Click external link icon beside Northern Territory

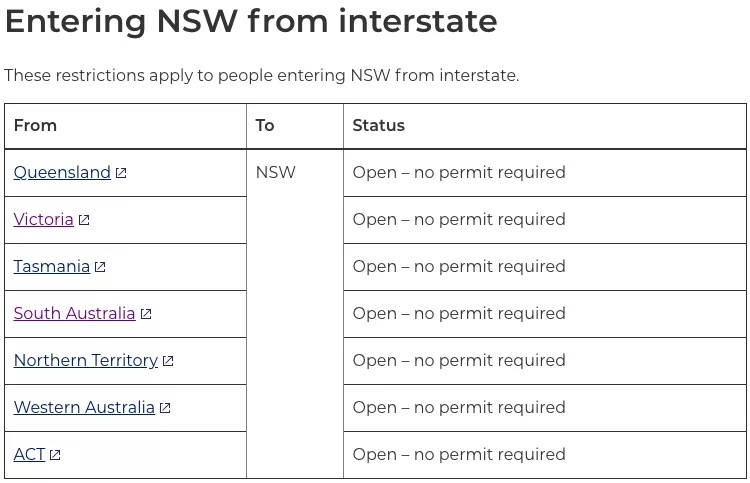(x=168, y=361)
